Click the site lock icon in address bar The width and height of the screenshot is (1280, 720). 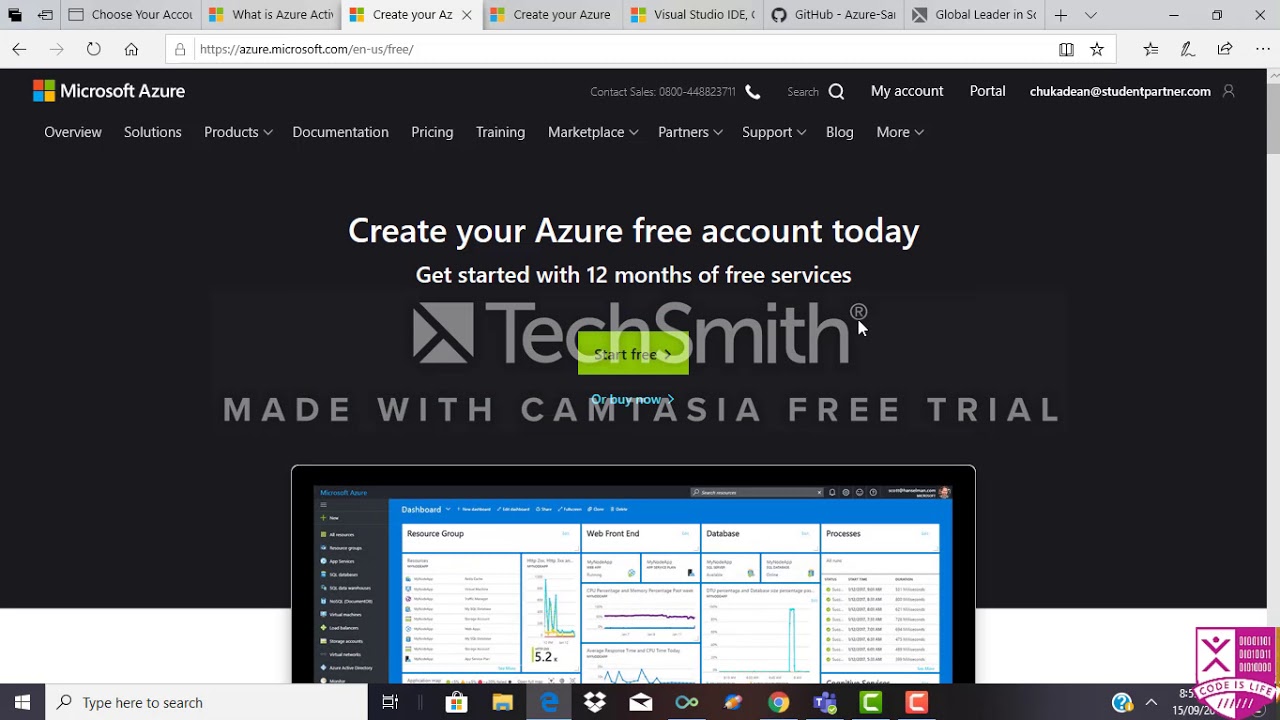(180, 49)
